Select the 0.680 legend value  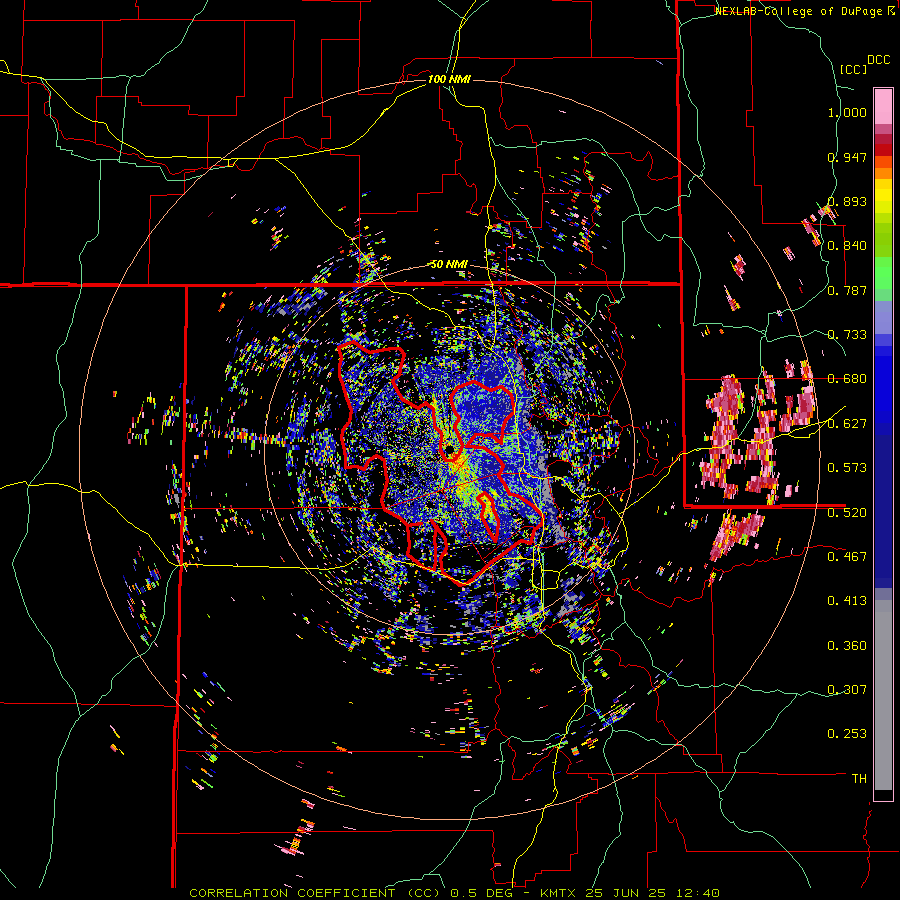click(847, 379)
